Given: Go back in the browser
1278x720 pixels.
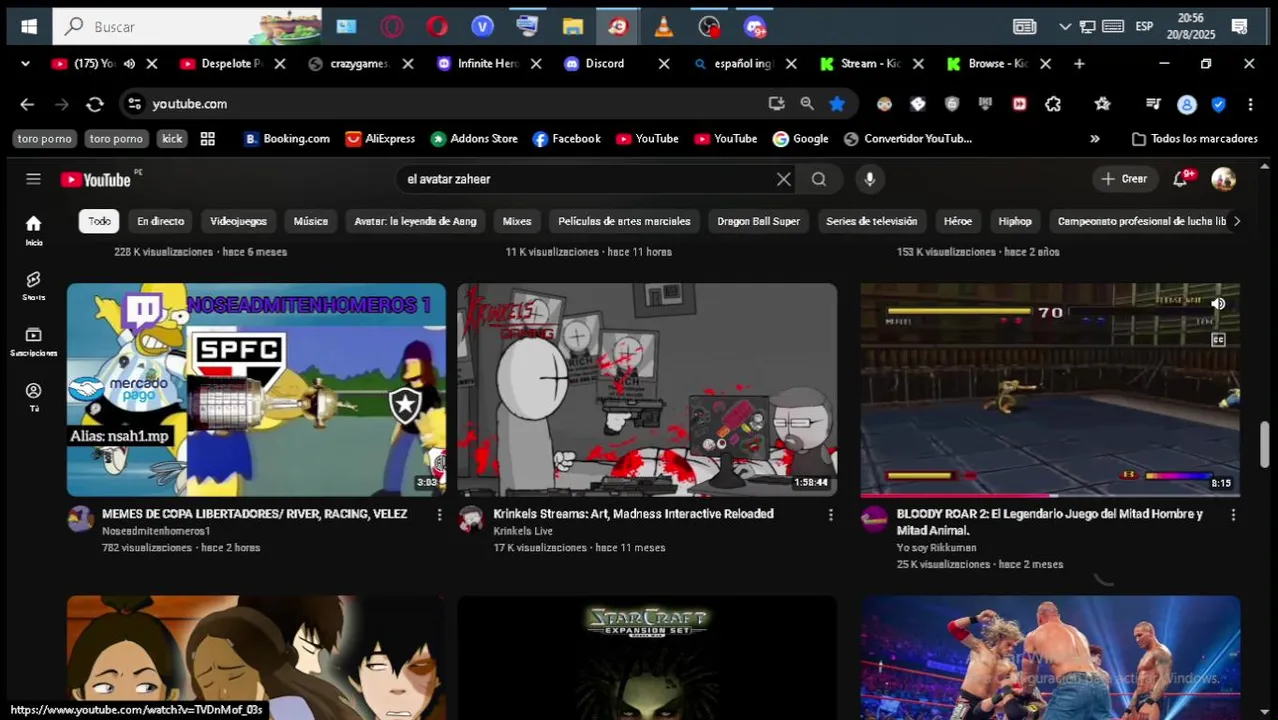Looking at the screenshot, I should 27,104.
